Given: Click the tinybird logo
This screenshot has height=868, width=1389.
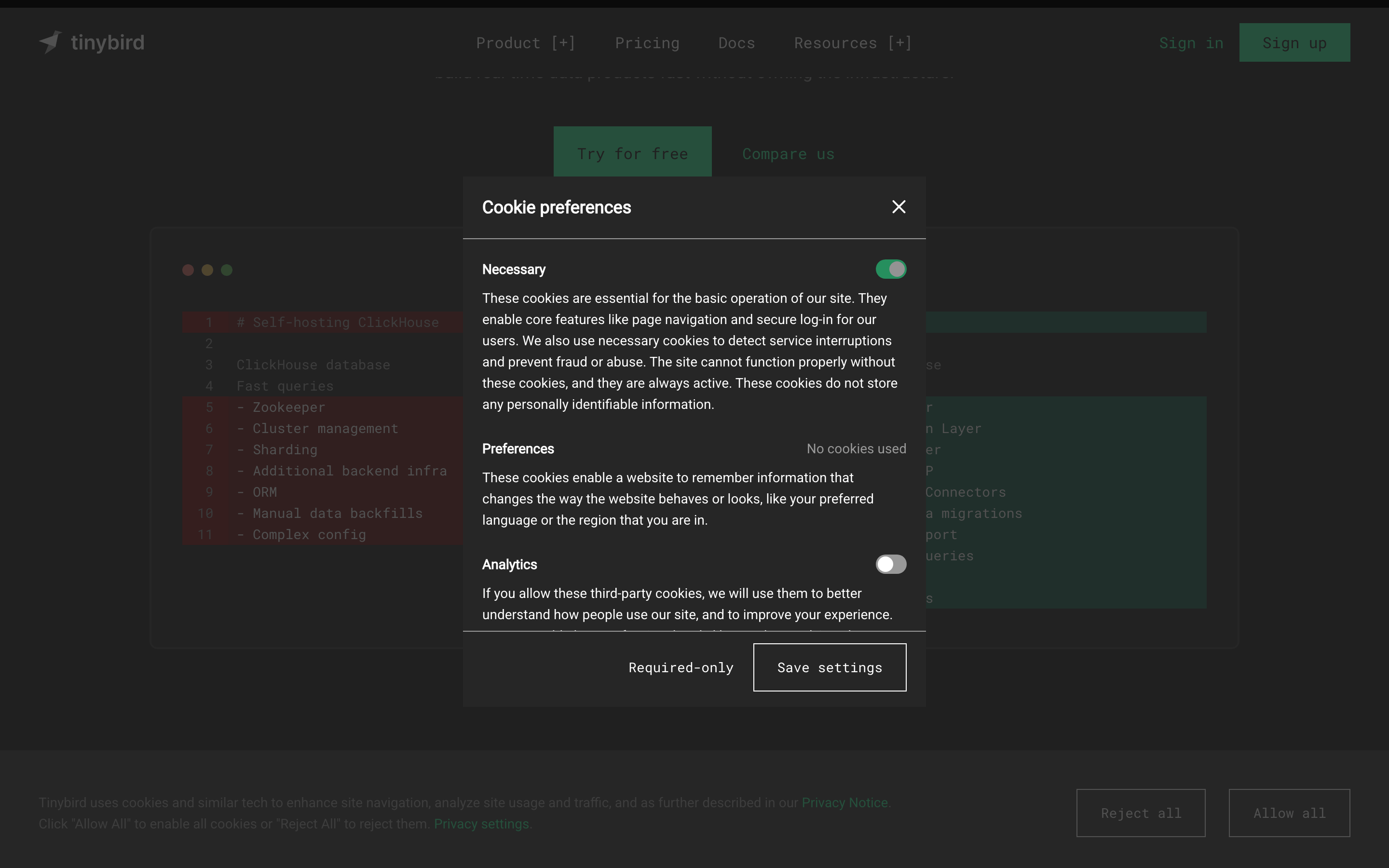Looking at the screenshot, I should [x=91, y=42].
